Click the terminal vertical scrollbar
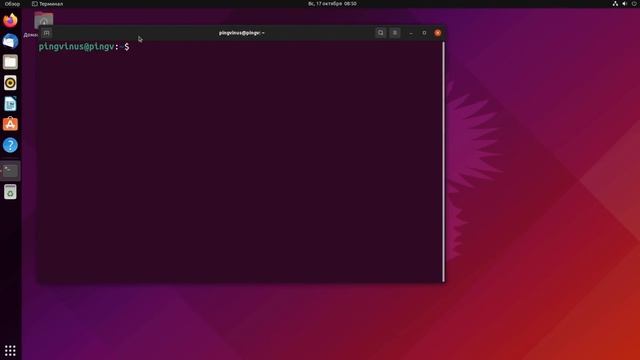Viewport: 640px width, 360px height. [443, 162]
